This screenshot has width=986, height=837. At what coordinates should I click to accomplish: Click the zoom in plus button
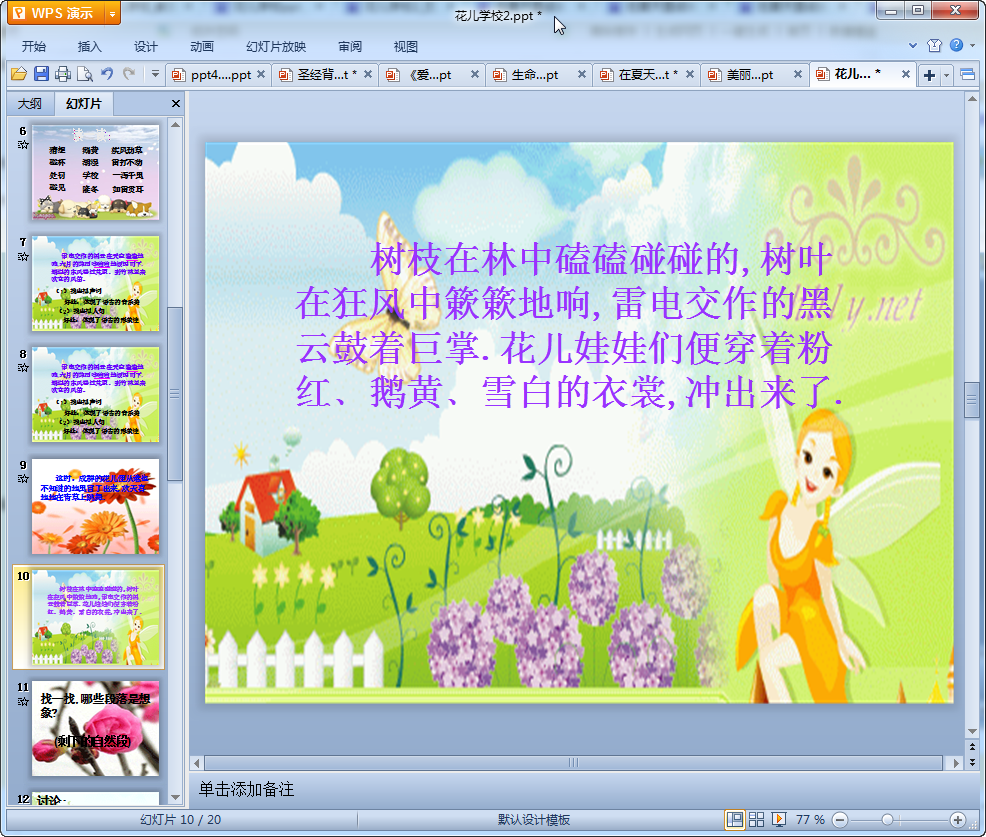pyautogui.click(x=958, y=820)
